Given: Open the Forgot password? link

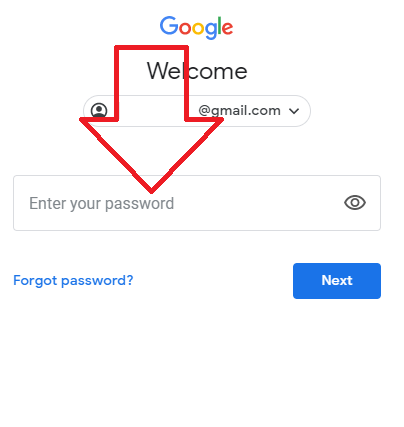Looking at the screenshot, I should [73, 280].
